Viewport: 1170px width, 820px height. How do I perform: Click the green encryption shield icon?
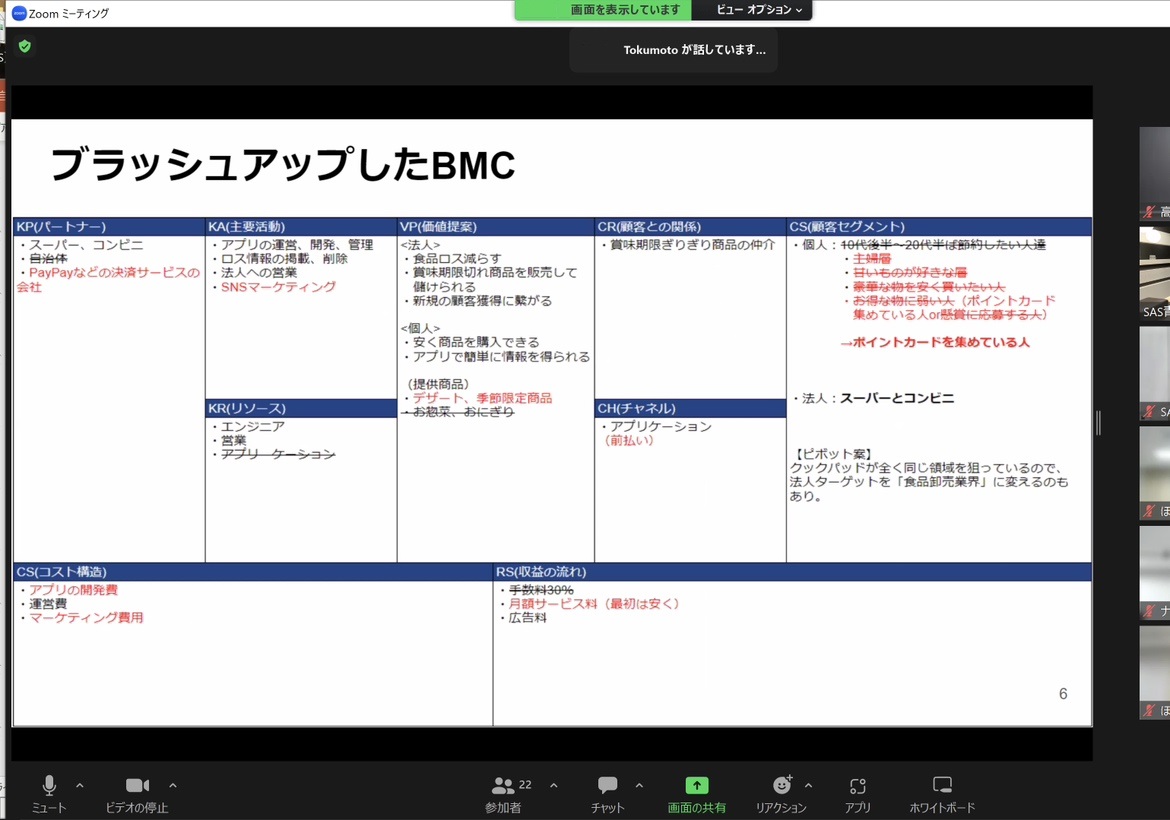point(25,46)
